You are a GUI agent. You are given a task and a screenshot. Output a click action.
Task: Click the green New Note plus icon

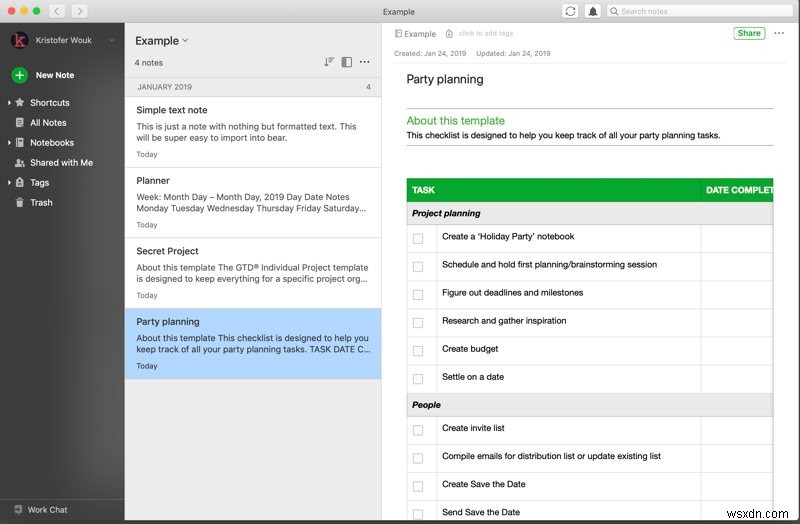(19, 75)
